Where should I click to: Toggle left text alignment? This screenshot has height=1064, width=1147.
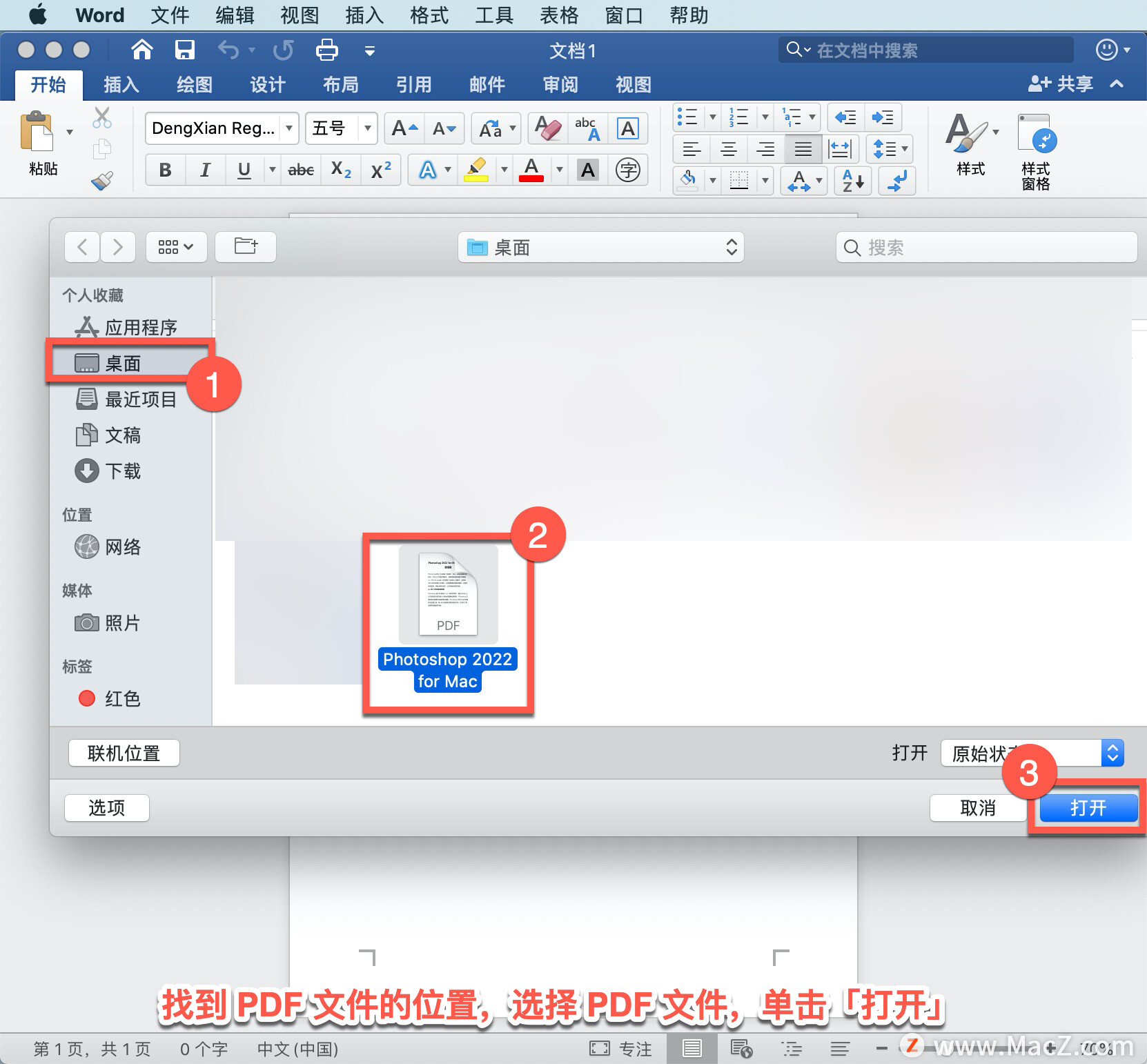coord(692,148)
